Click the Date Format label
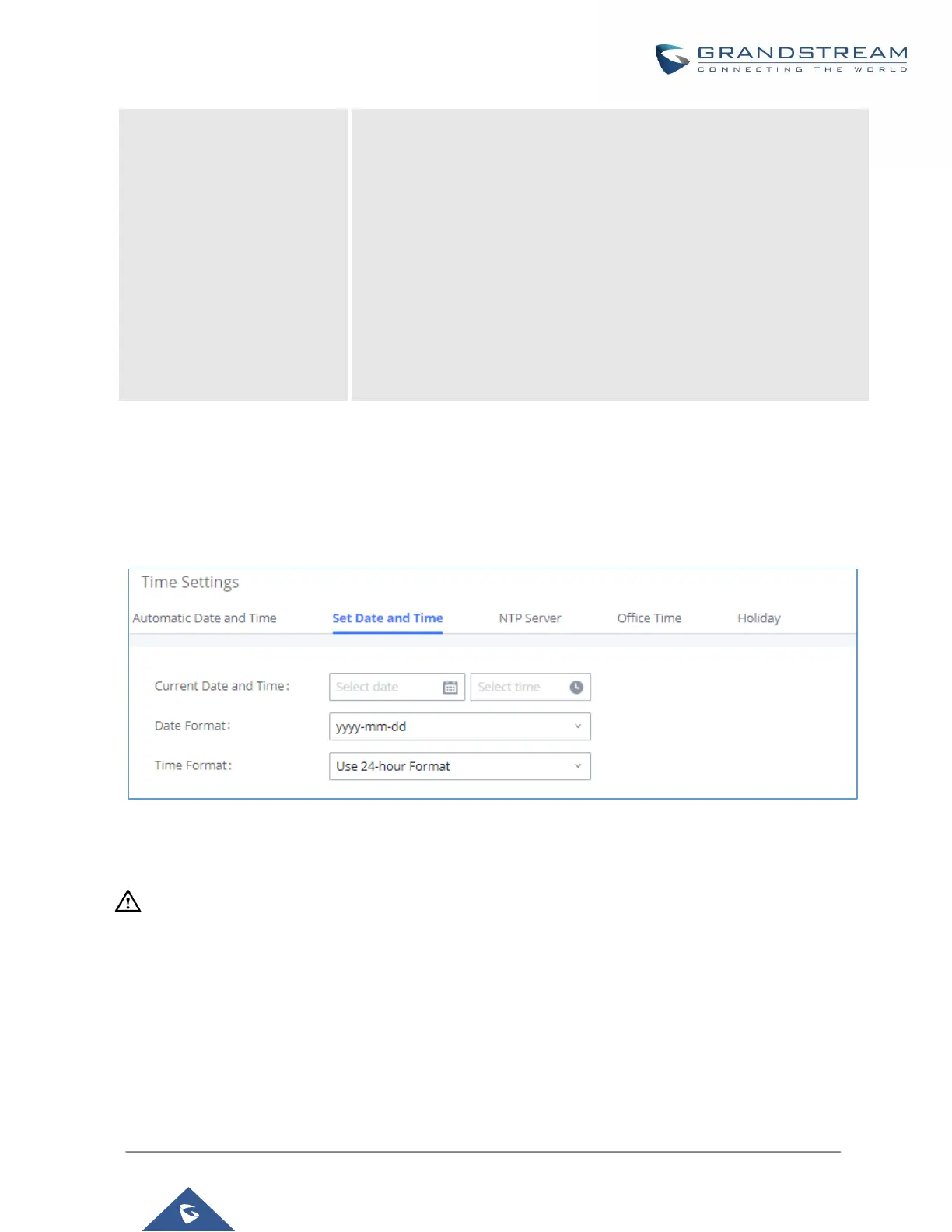The height and width of the screenshot is (1232, 952). pyautogui.click(x=192, y=726)
